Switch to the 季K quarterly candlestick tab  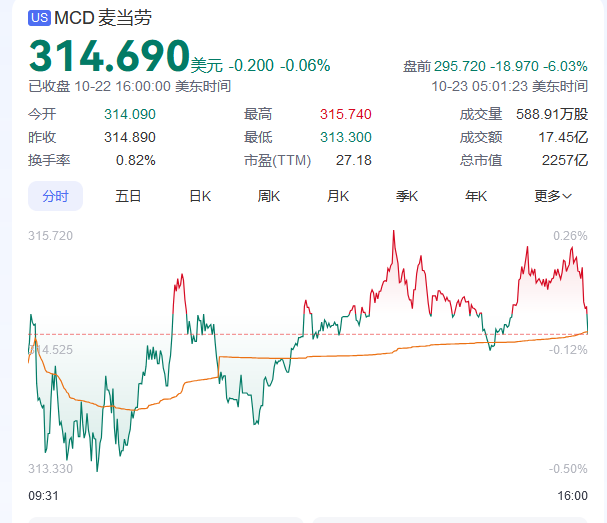(x=407, y=196)
